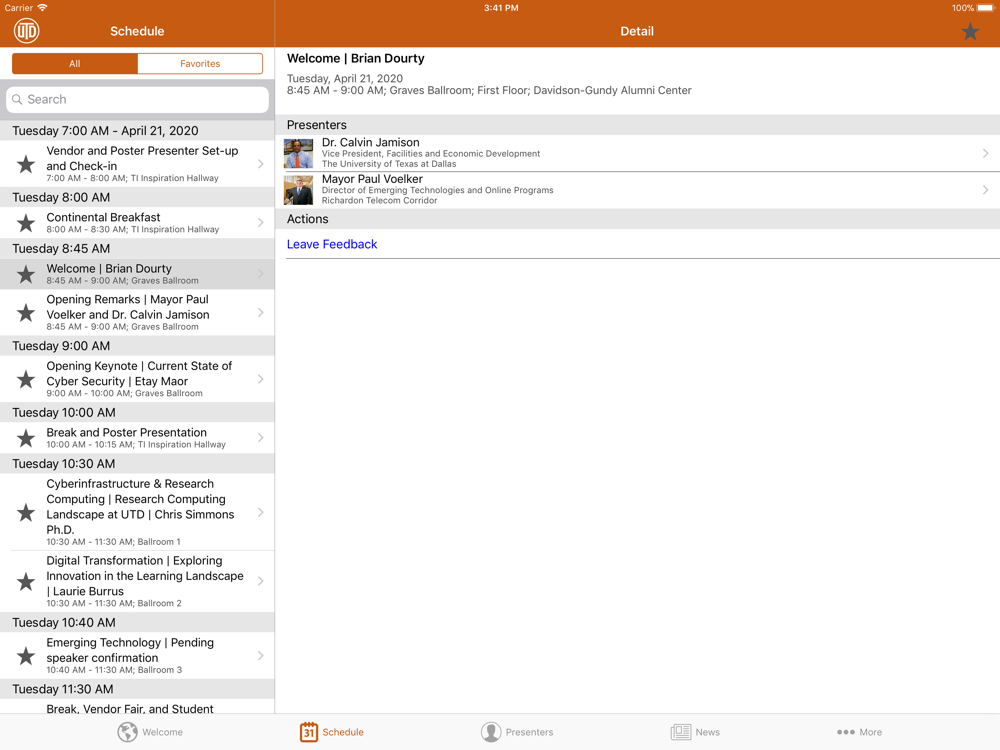The image size is (1000, 750).
Task: View Mayor Paul Voelker's photo thumbnail
Action: click(x=298, y=190)
